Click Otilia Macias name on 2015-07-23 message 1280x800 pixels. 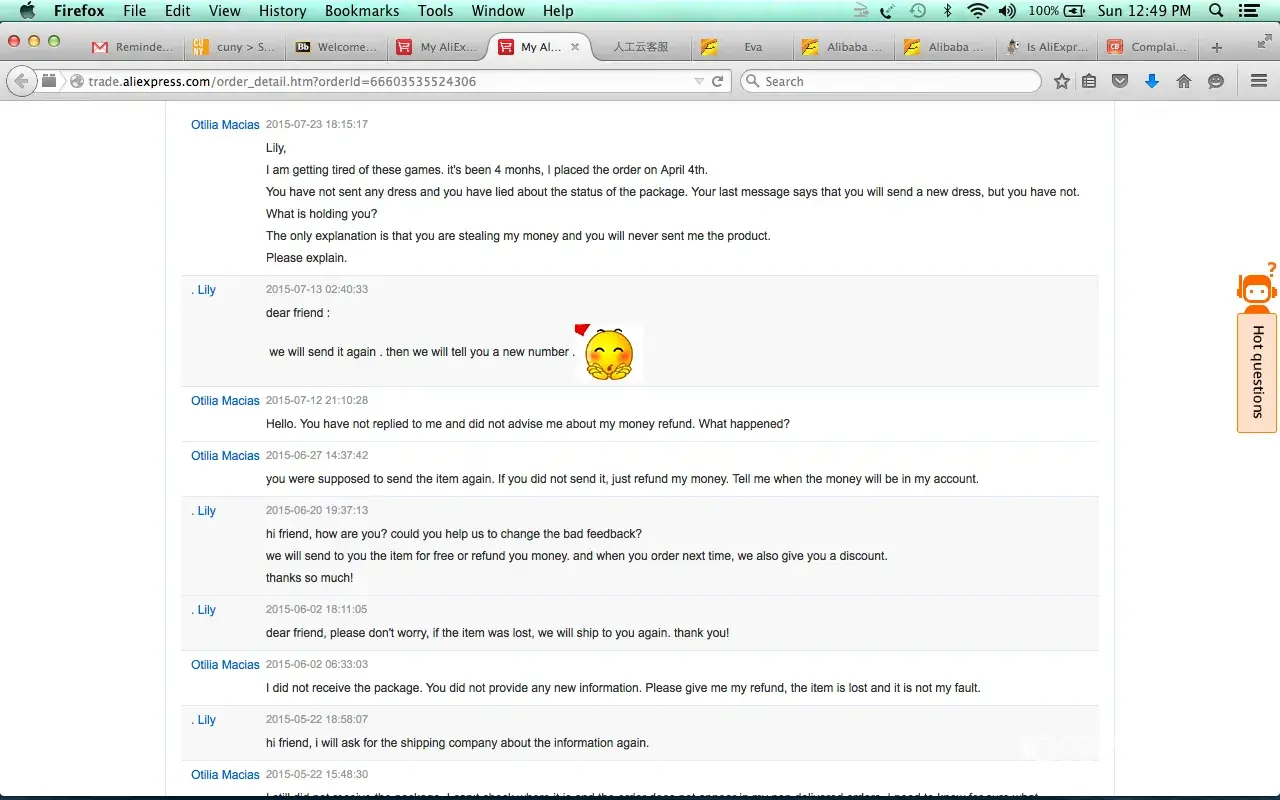[225, 125]
